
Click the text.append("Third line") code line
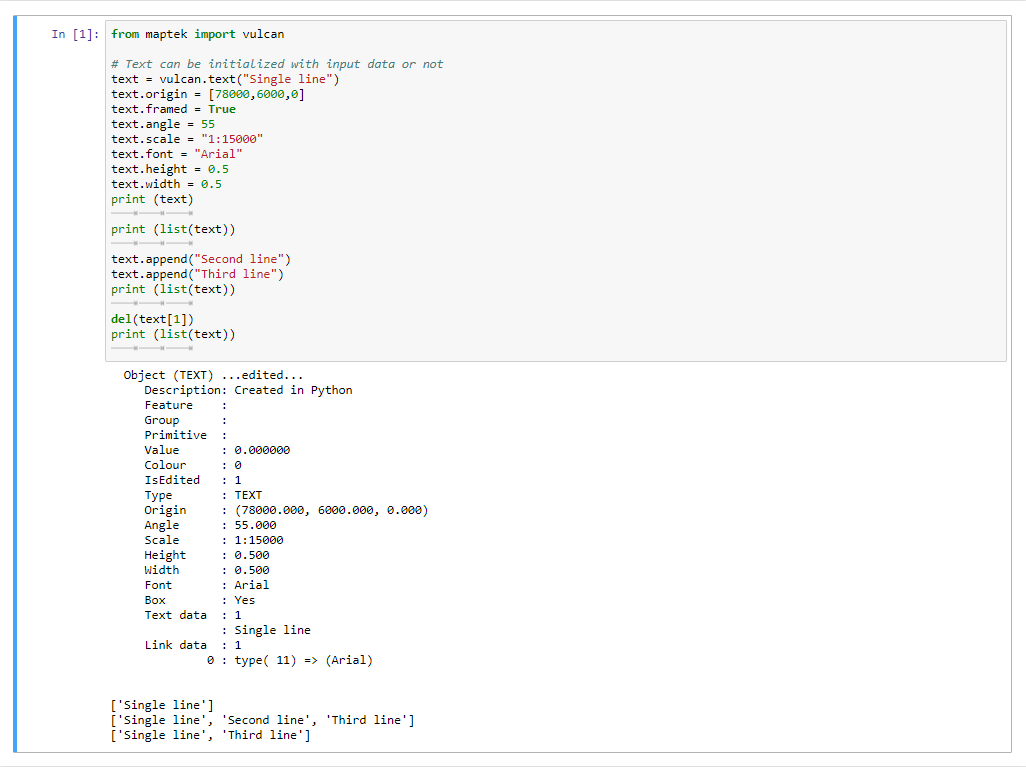point(198,274)
